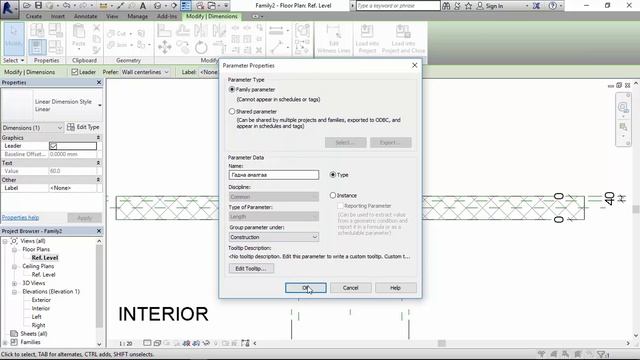Screen dimensions: 640x360
Task: Switch to the Annotate ribbon tab
Action: [x=85, y=16]
